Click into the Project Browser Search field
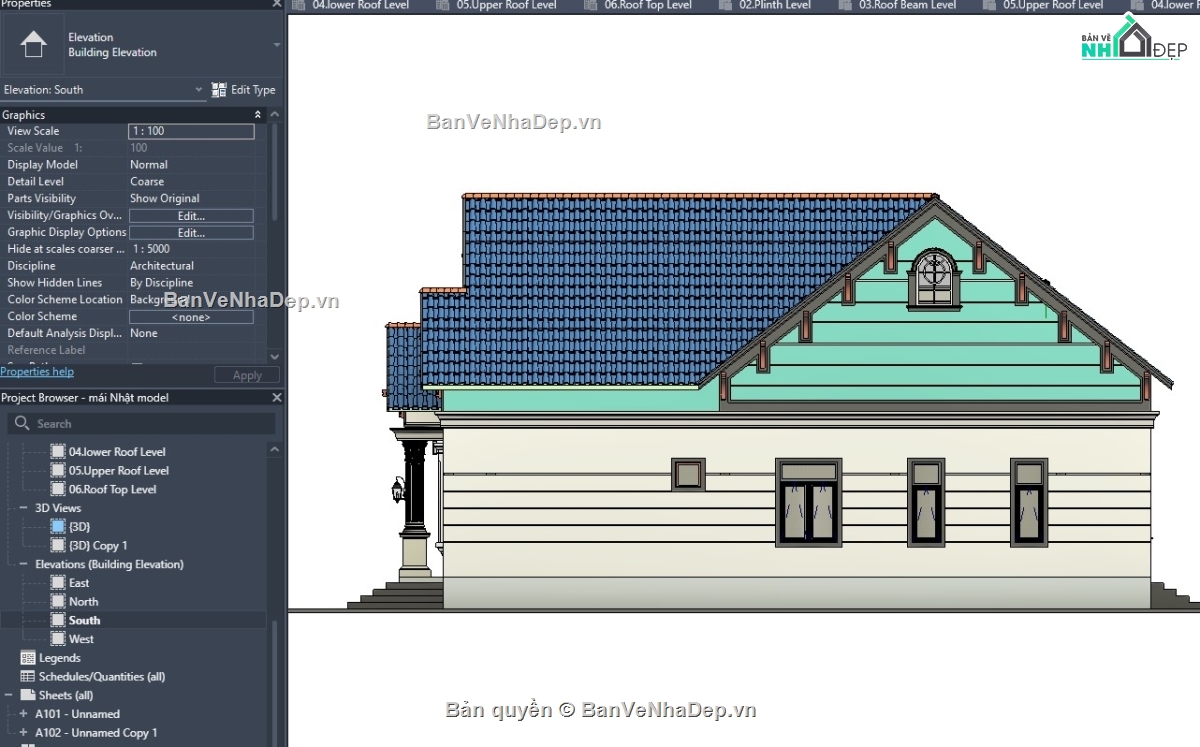 pyautogui.click(x=140, y=423)
